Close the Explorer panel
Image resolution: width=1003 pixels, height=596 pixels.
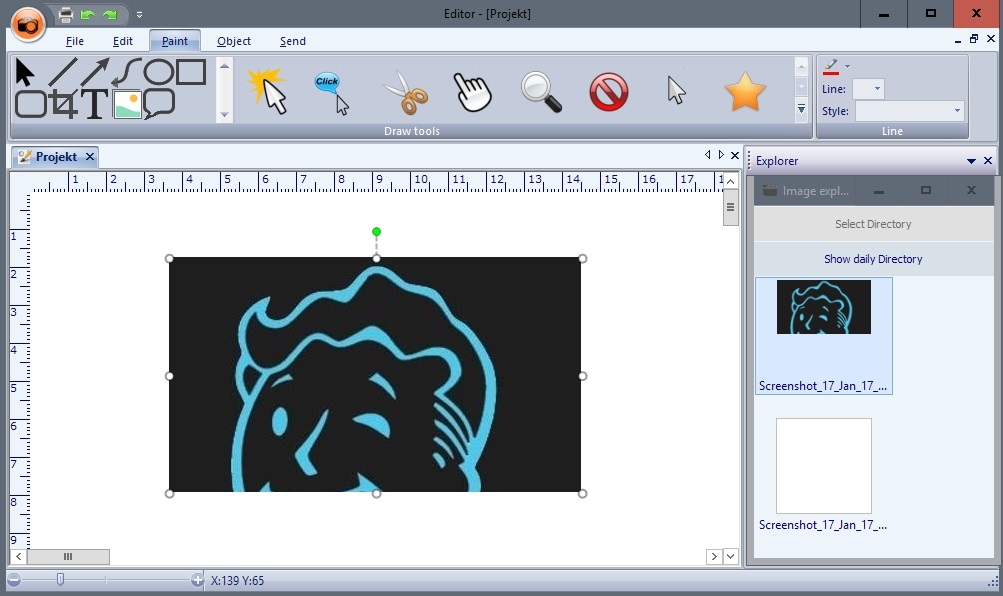[x=988, y=161]
